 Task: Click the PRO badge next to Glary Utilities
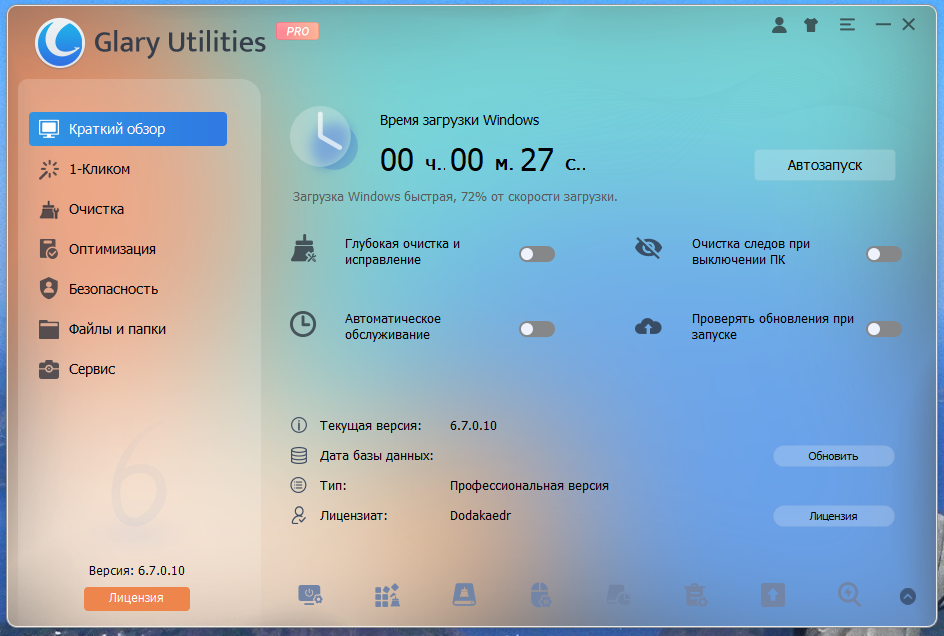298,31
